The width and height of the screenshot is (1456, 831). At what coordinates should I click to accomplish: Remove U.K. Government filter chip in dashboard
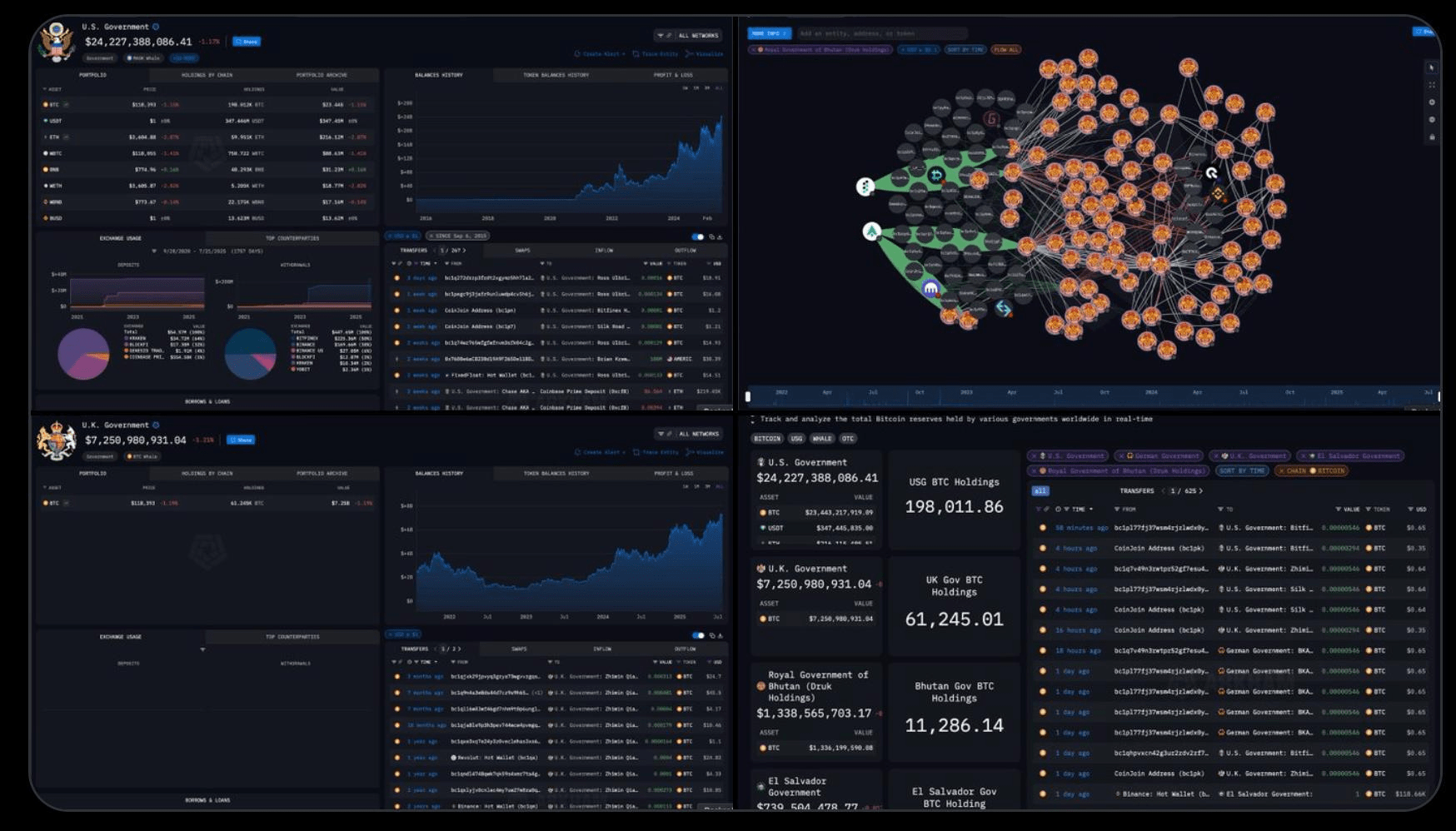1217,456
